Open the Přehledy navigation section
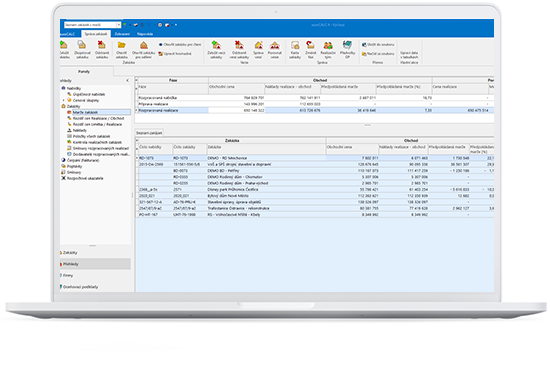Screen dimensions: 550x382 95,264
